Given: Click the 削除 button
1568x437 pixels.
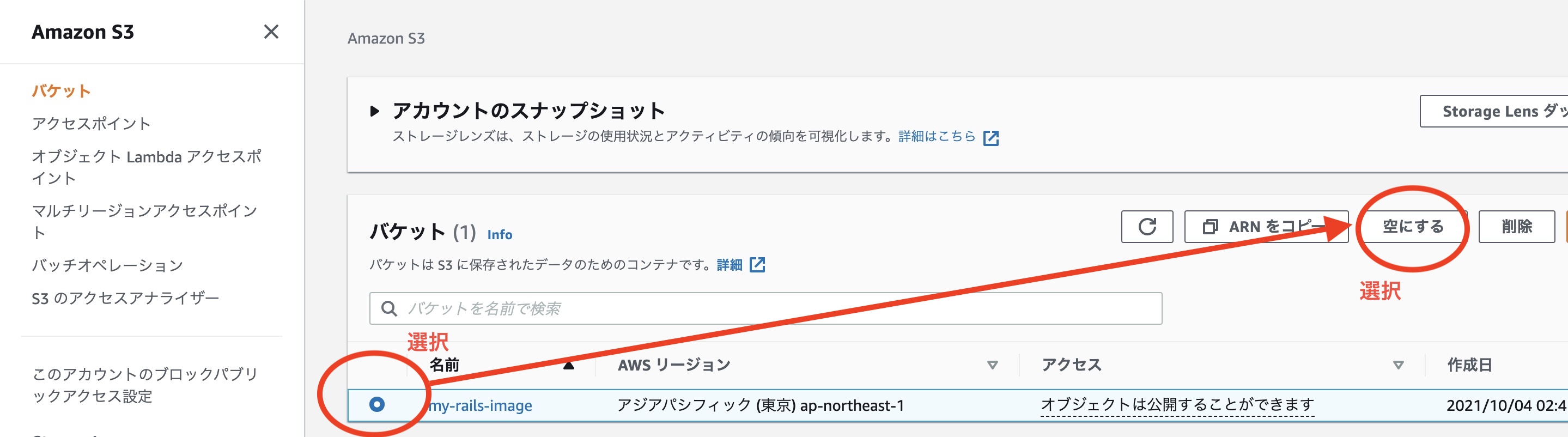Looking at the screenshot, I should point(1516,227).
